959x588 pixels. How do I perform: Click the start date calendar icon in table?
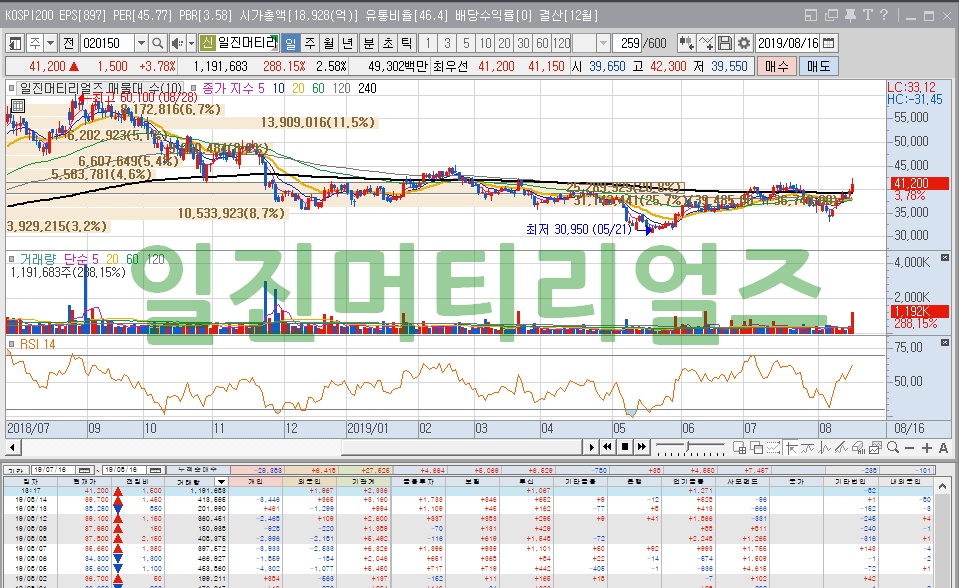pos(86,470)
